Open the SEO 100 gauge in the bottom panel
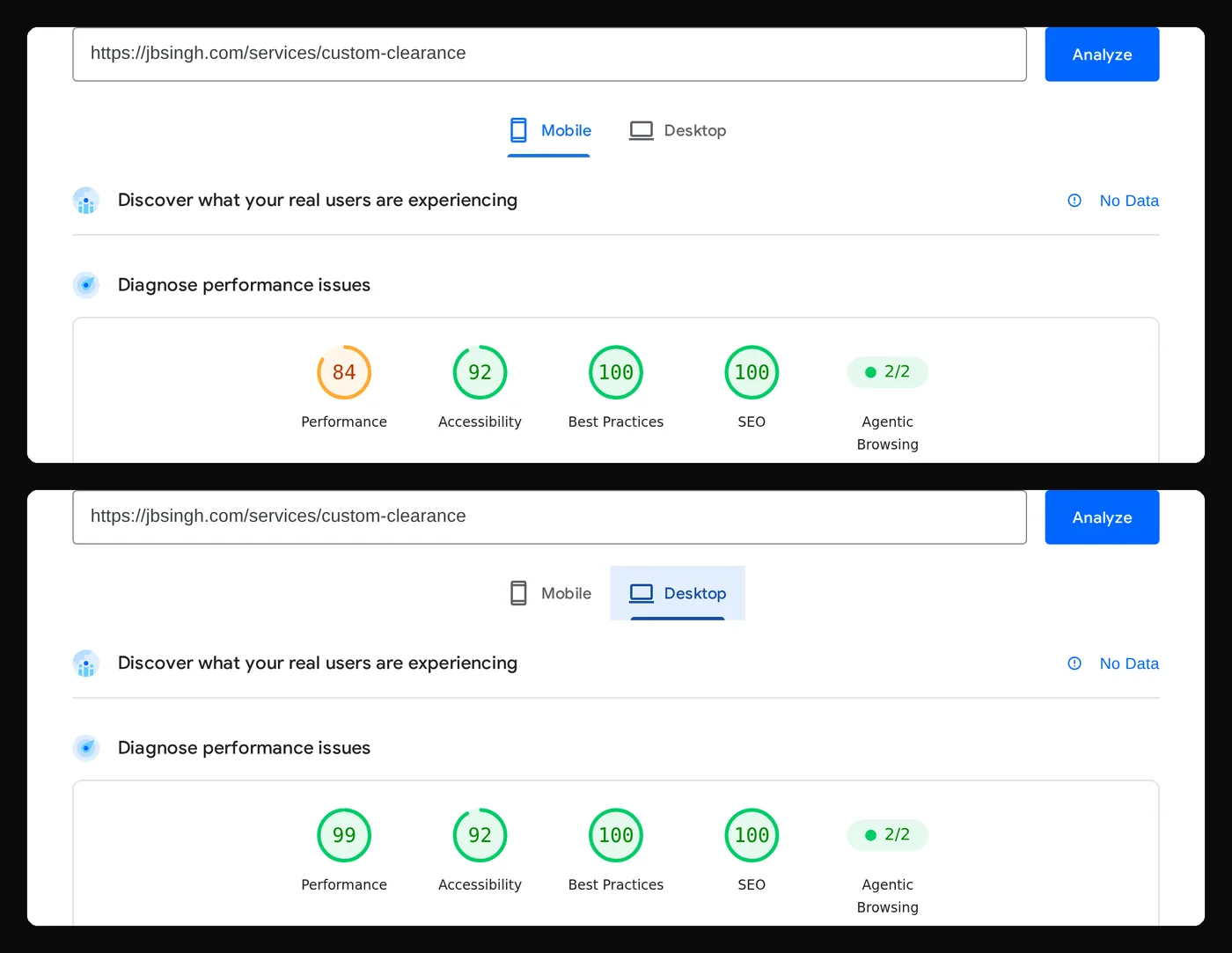 coord(752,835)
